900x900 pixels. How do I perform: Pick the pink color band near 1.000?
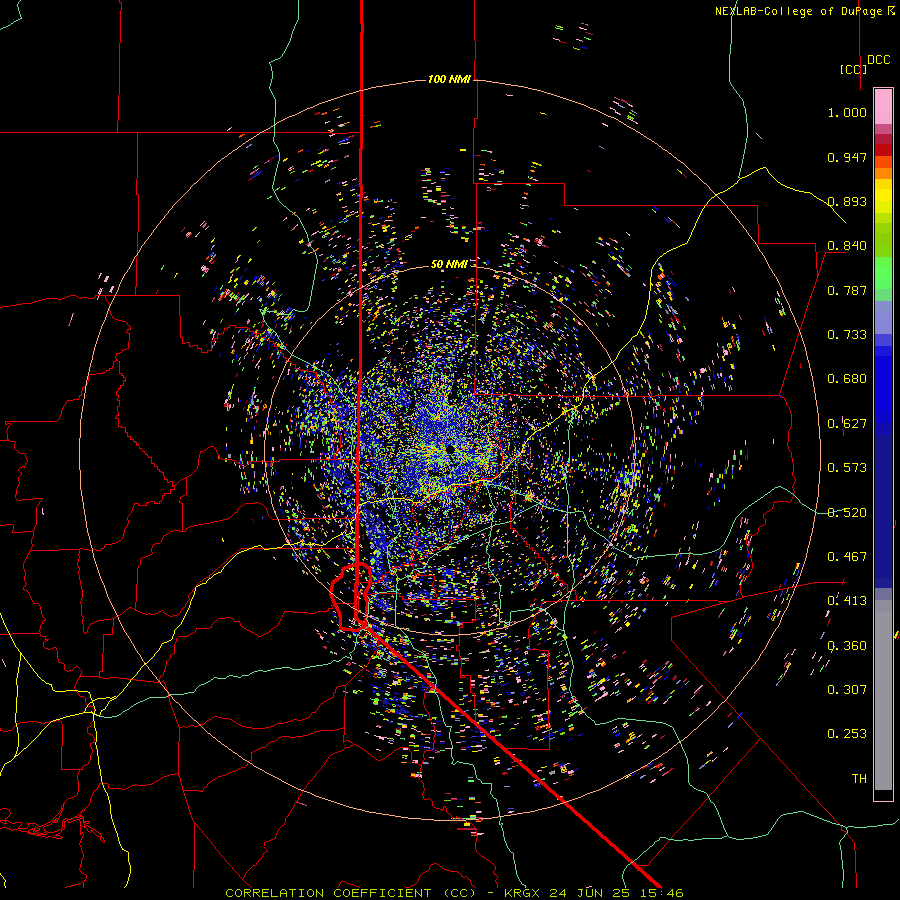883,107
